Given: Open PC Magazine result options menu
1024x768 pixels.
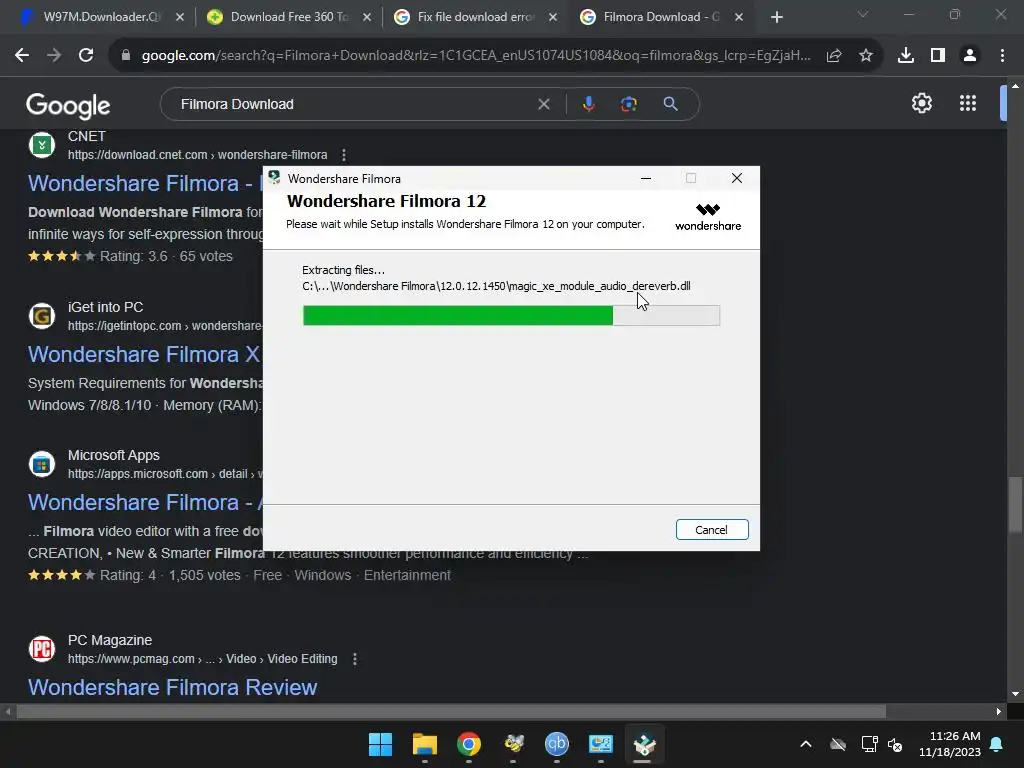Looking at the screenshot, I should coord(355,659).
